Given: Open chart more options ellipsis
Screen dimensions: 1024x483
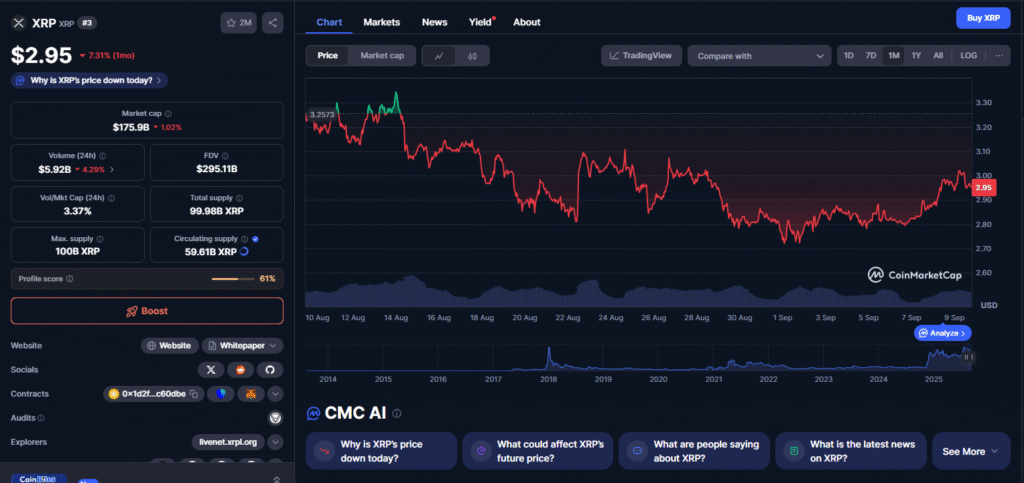Looking at the screenshot, I should [x=999, y=55].
